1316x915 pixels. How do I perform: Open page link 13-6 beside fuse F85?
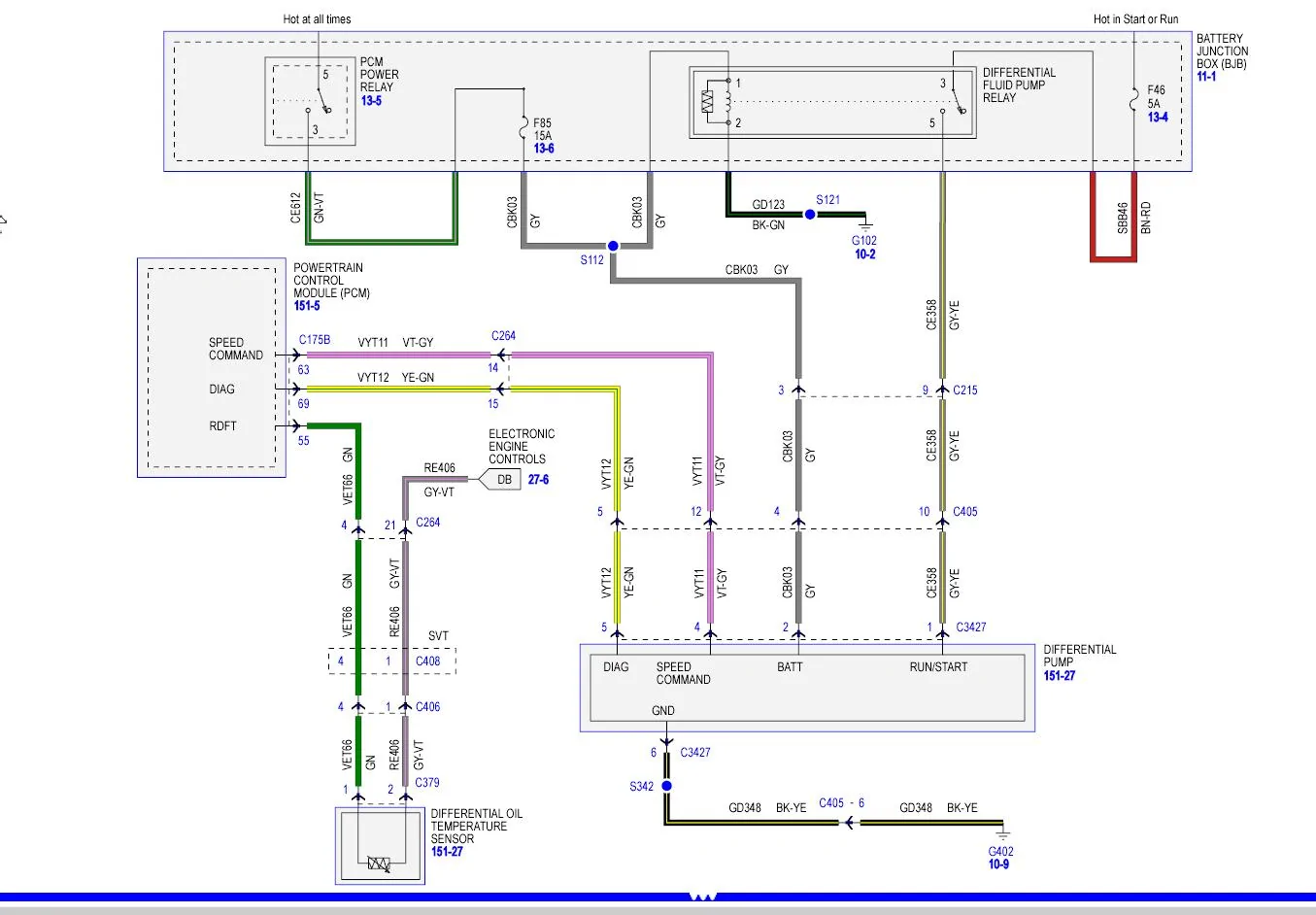(544, 149)
